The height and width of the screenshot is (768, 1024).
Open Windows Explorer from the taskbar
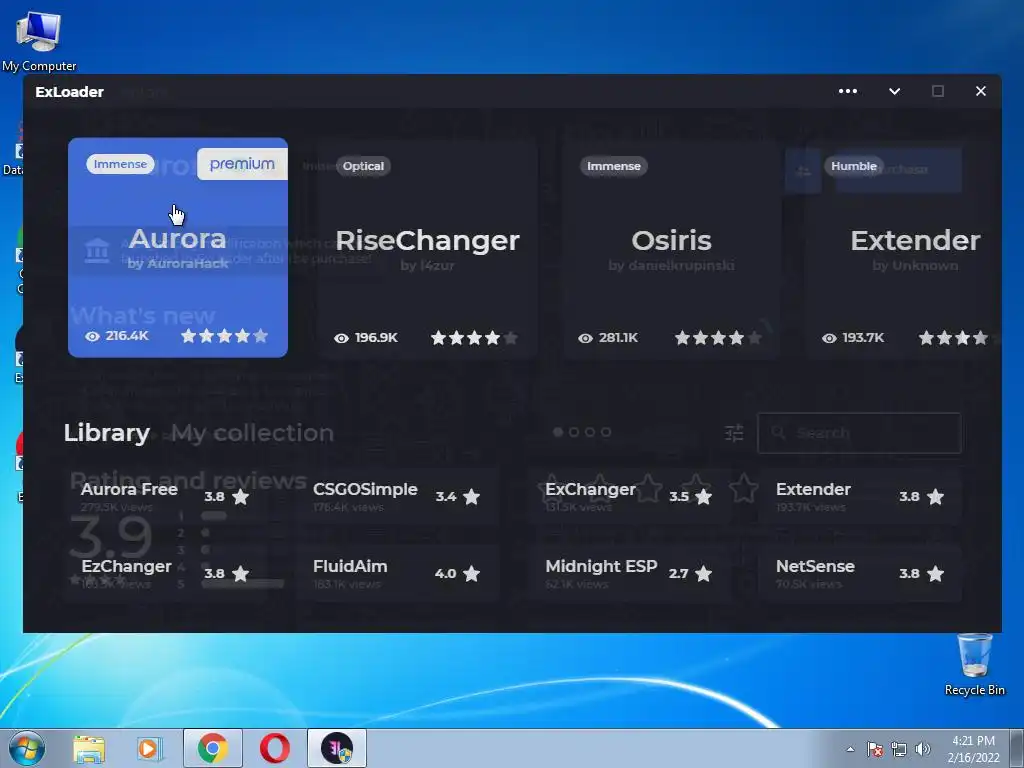[89, 748]
